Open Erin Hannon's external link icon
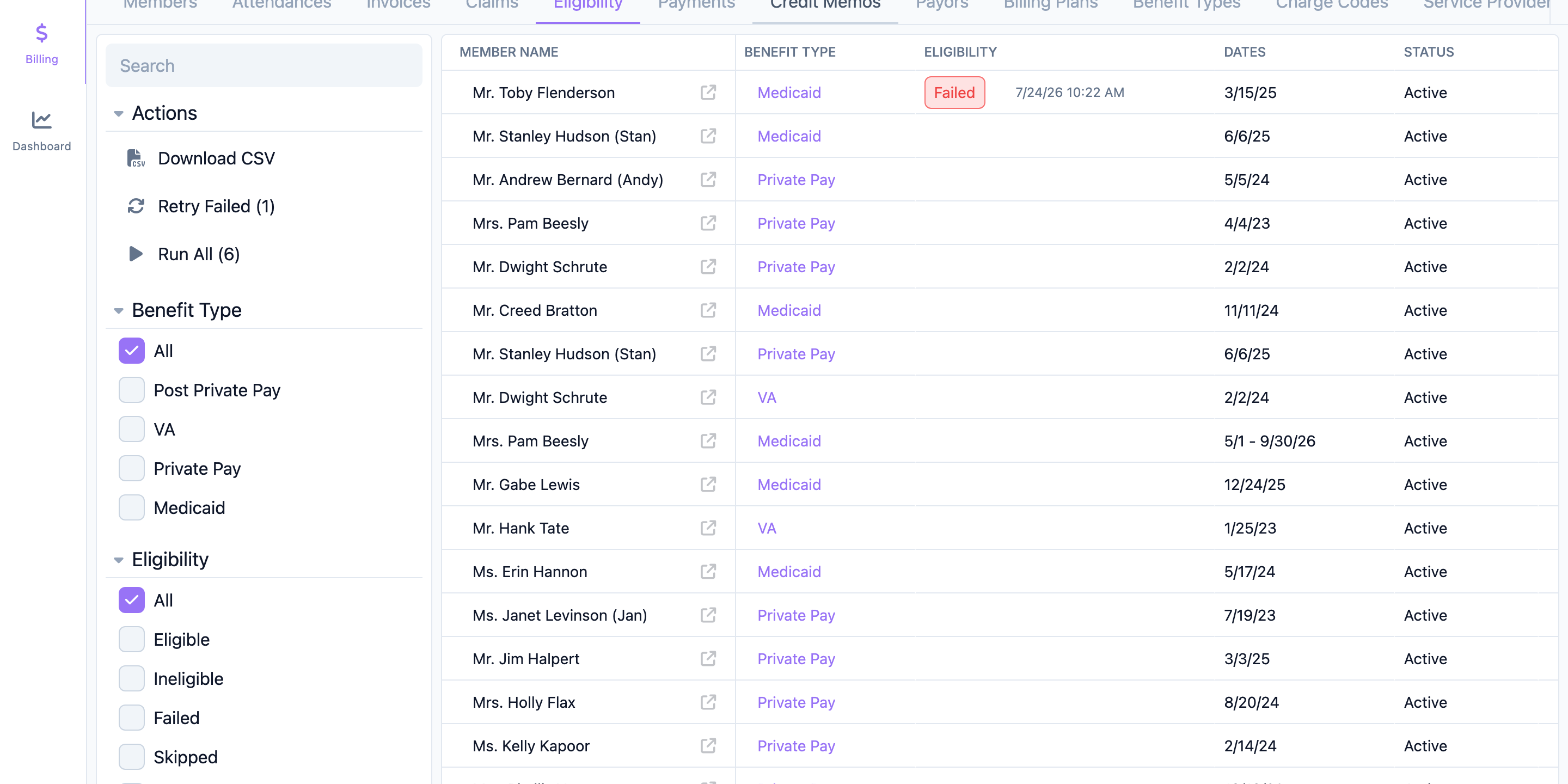Viewport: 1568px width, 784px height. tap(708, 572)
